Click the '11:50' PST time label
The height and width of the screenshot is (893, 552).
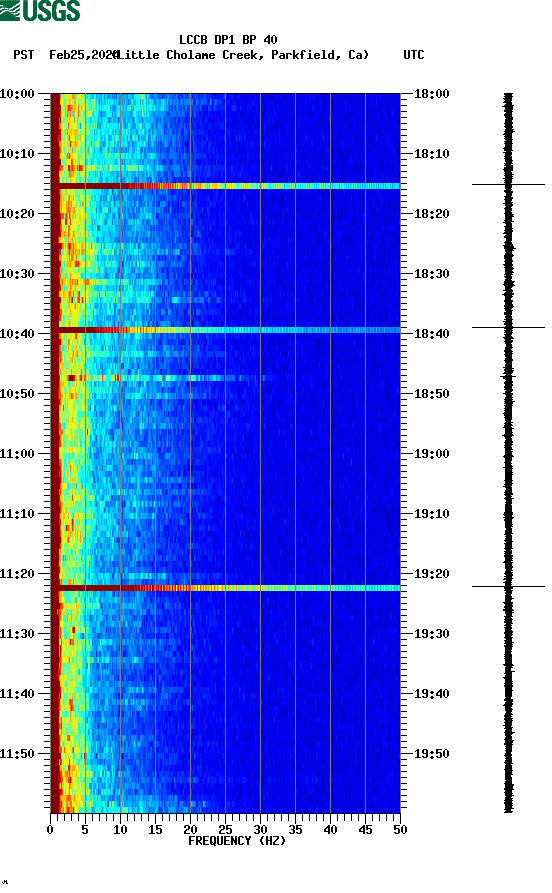pyautogui.click(x=17, y=753)
